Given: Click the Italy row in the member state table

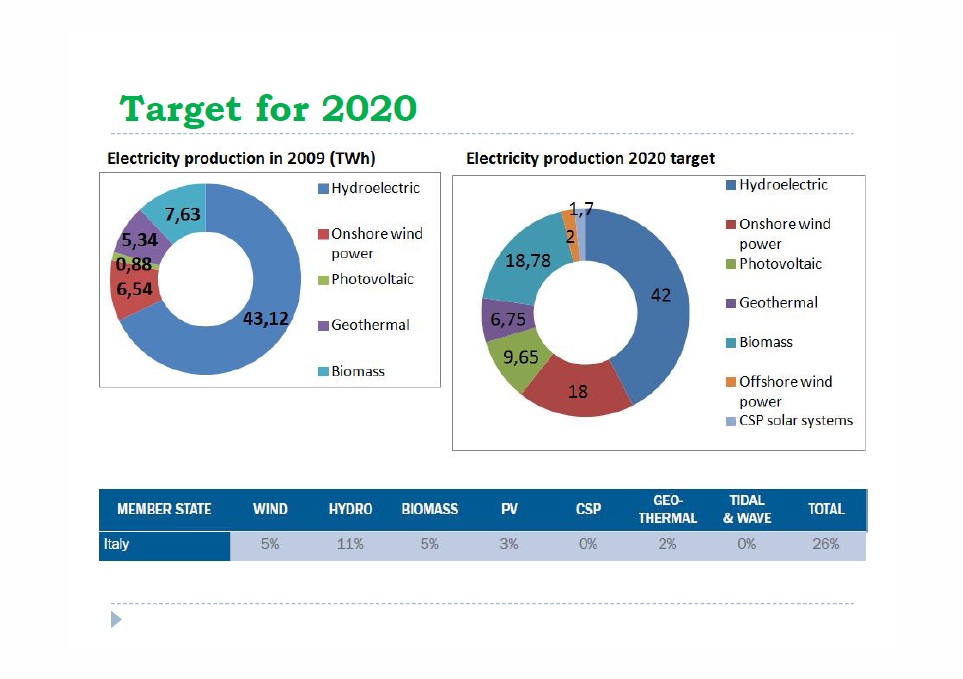Looking at the screenshot, I should click(x=165, y=545).
